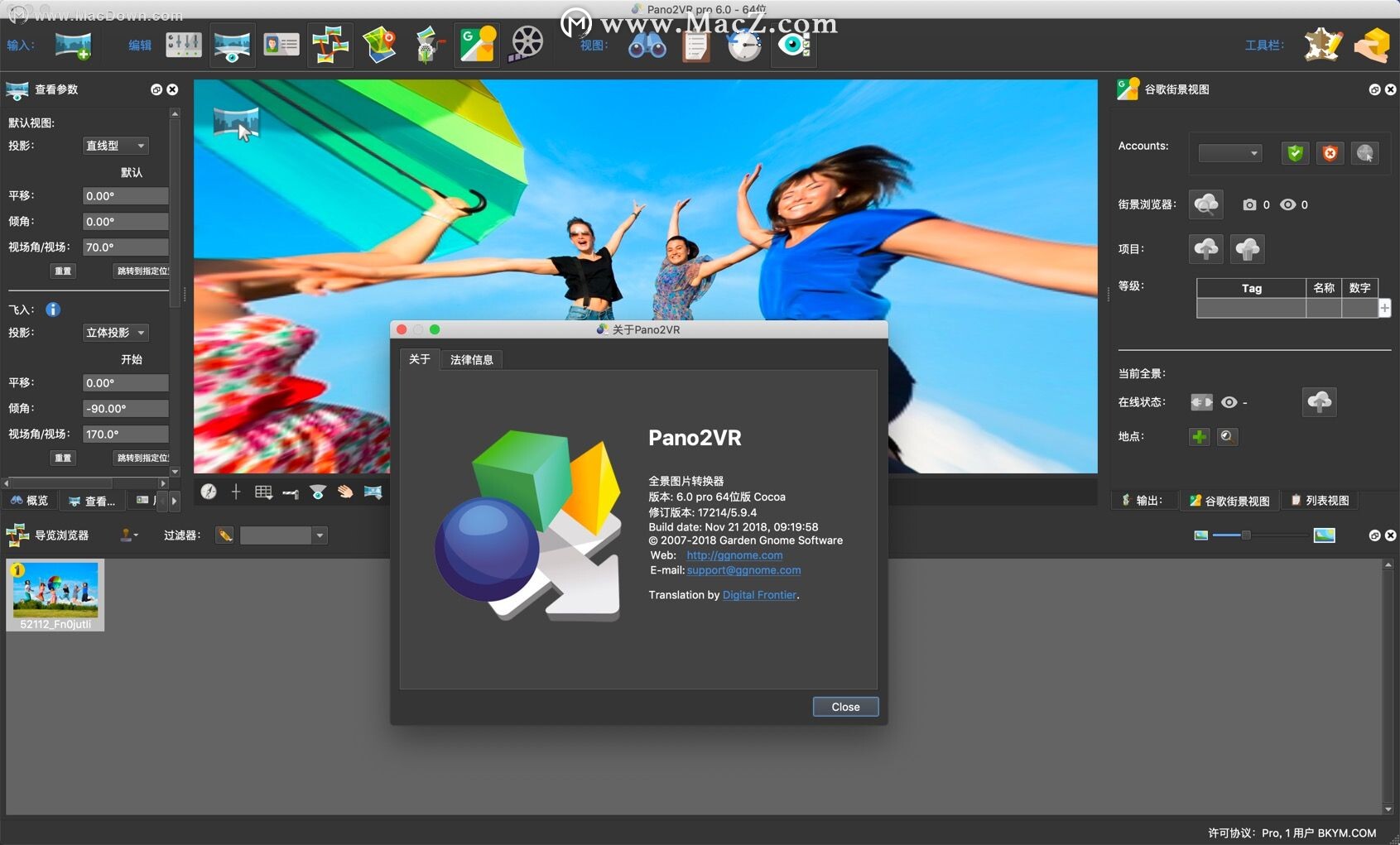This screenshot has height=845, width=1400.
Task: Toggle the online status connection plug icon
Action: (1201, 402)
